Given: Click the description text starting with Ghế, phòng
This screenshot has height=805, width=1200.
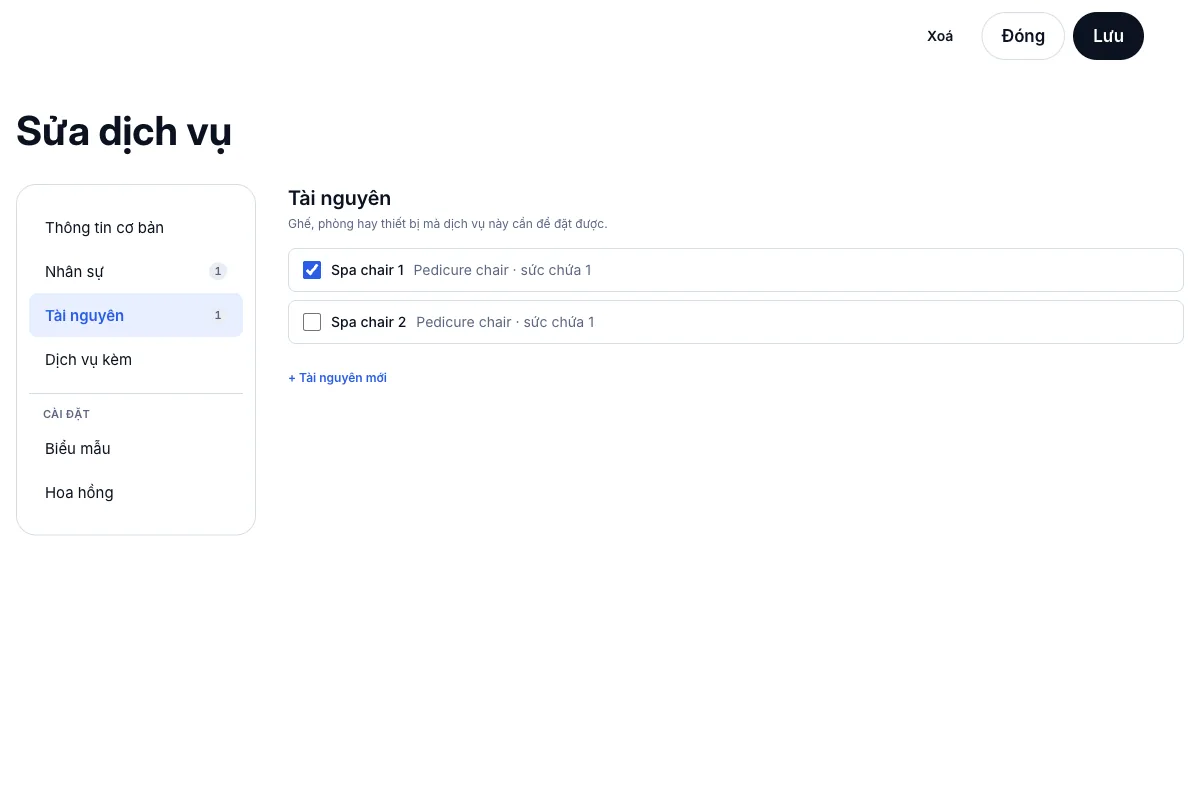Looking at the screenshot, I should click(x=448, y=224).
